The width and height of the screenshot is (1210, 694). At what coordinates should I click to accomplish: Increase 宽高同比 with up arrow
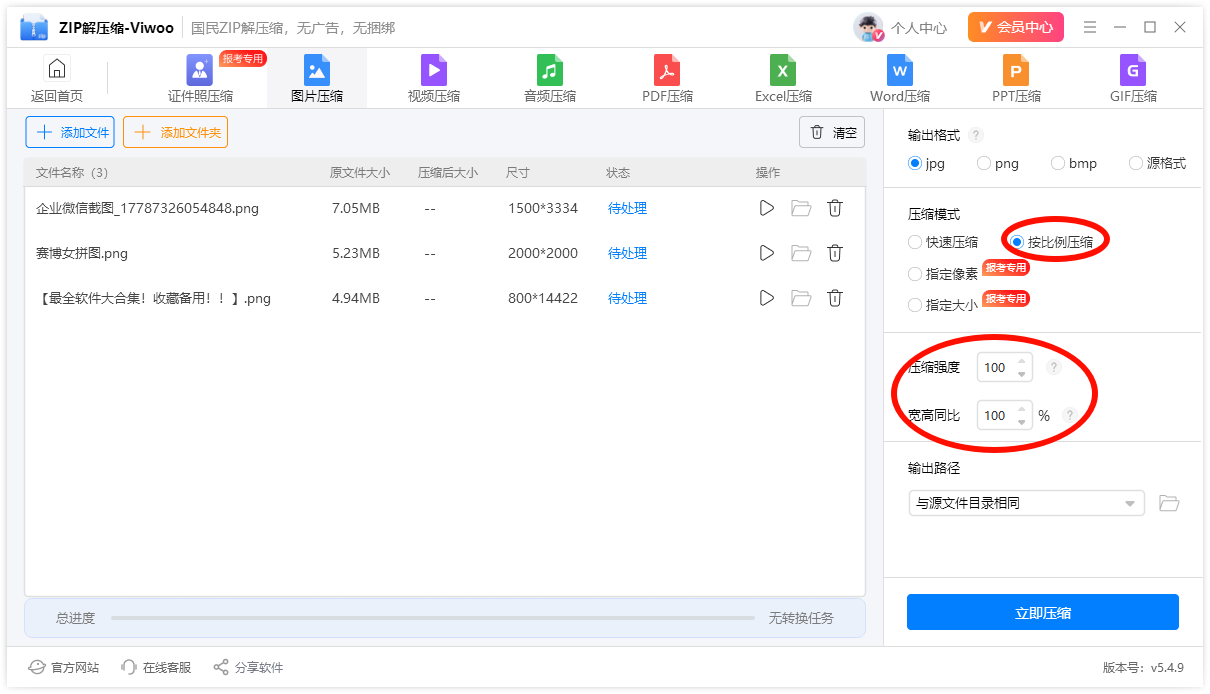point(1021,409)
